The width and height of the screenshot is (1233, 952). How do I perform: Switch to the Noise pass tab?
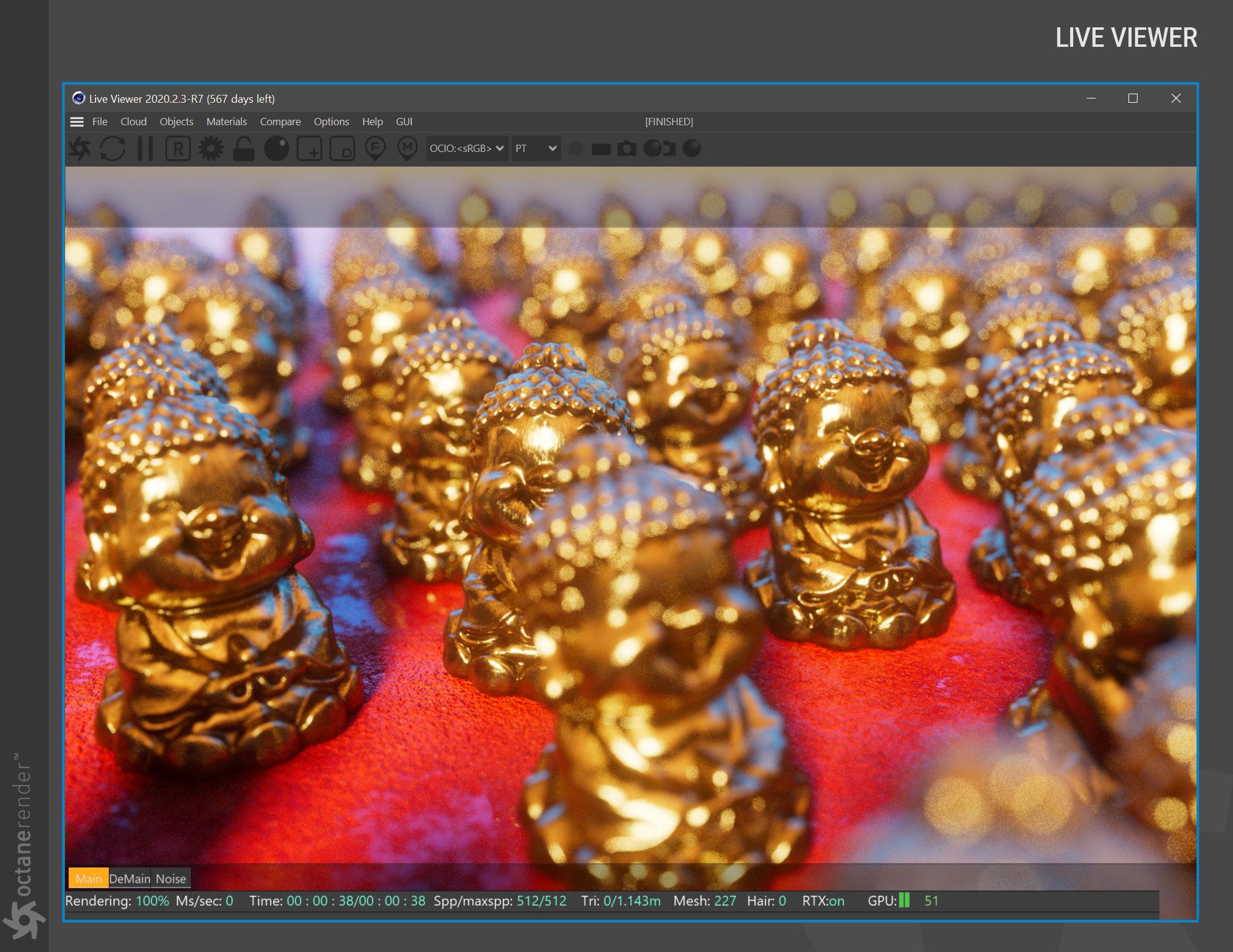coord(171,878)
